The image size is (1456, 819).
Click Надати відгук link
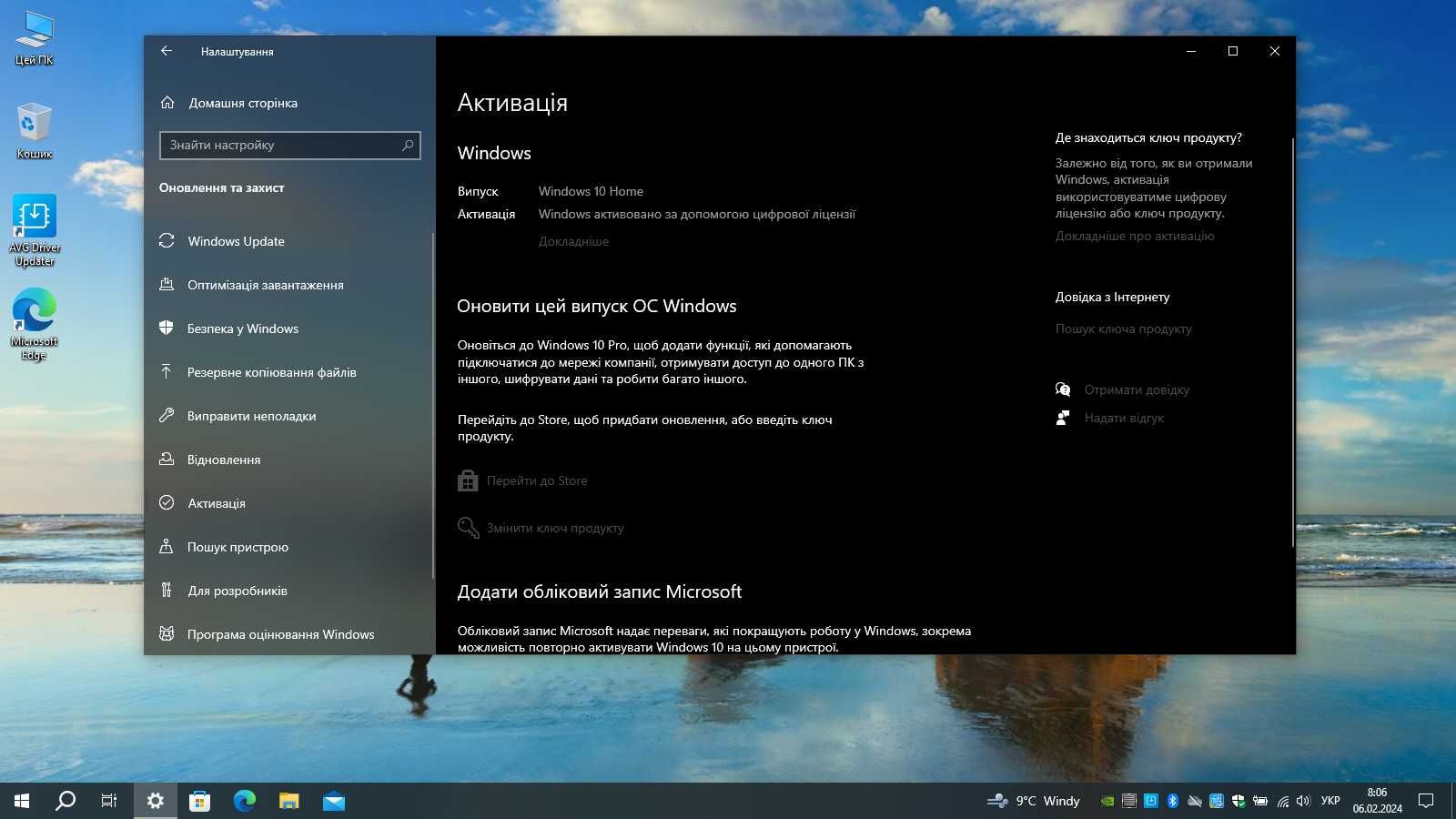1124,418
